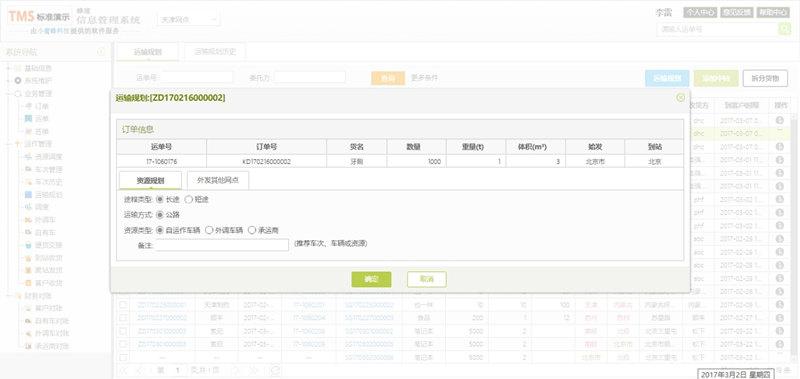Image resolution: width=800 pixels, height=379 pixels.
Task: Switch to 外发其他网点 tab in dialog
Action: 218,180
